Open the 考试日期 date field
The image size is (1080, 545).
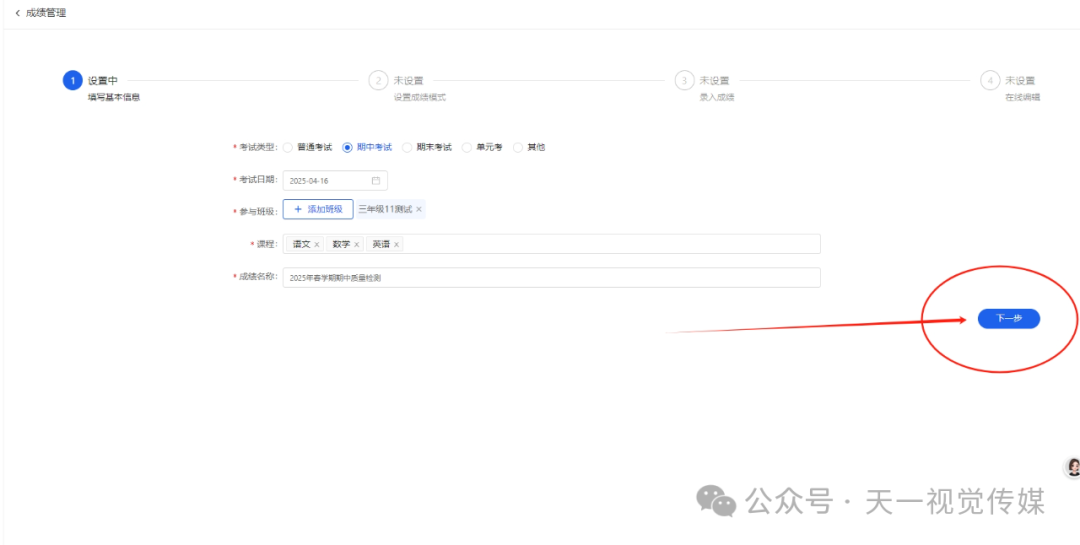(335, 181)
